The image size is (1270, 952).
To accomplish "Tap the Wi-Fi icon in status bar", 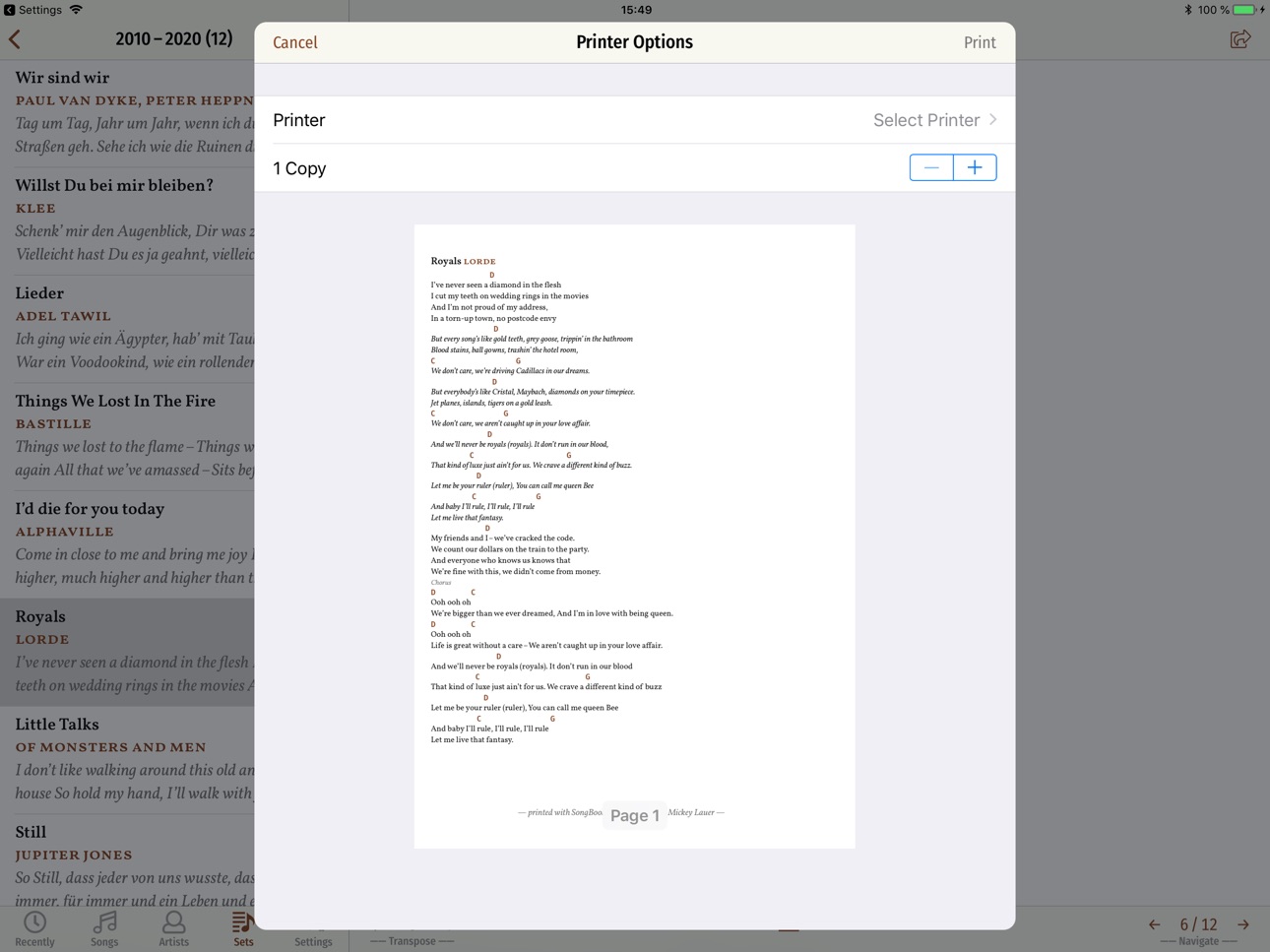I will [76, 10].
